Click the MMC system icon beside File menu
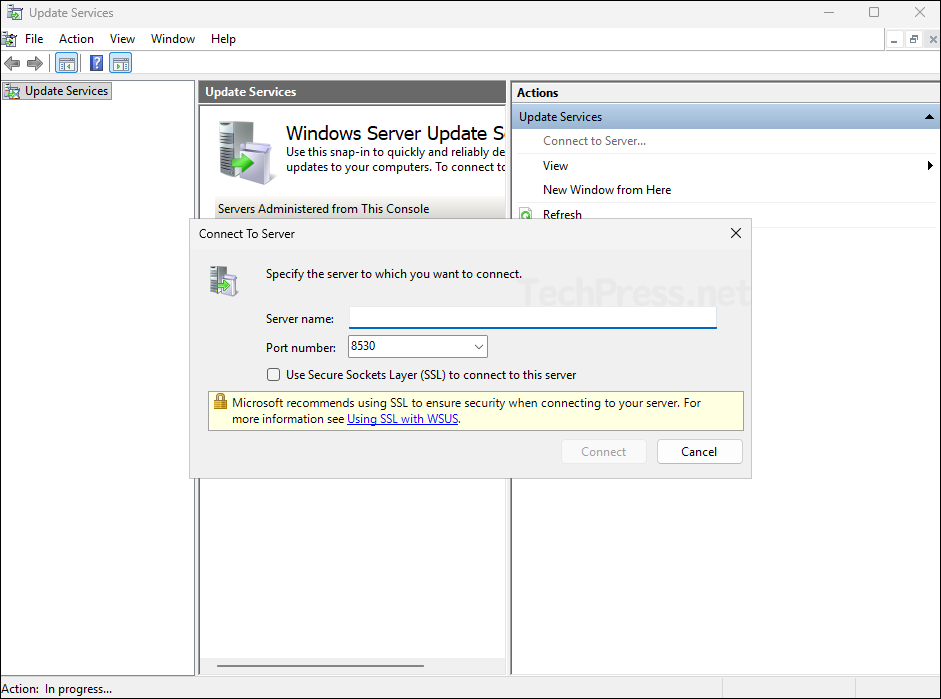Image resolution: width=941 pixels, height=699 pixels. [x=9, y=39]
